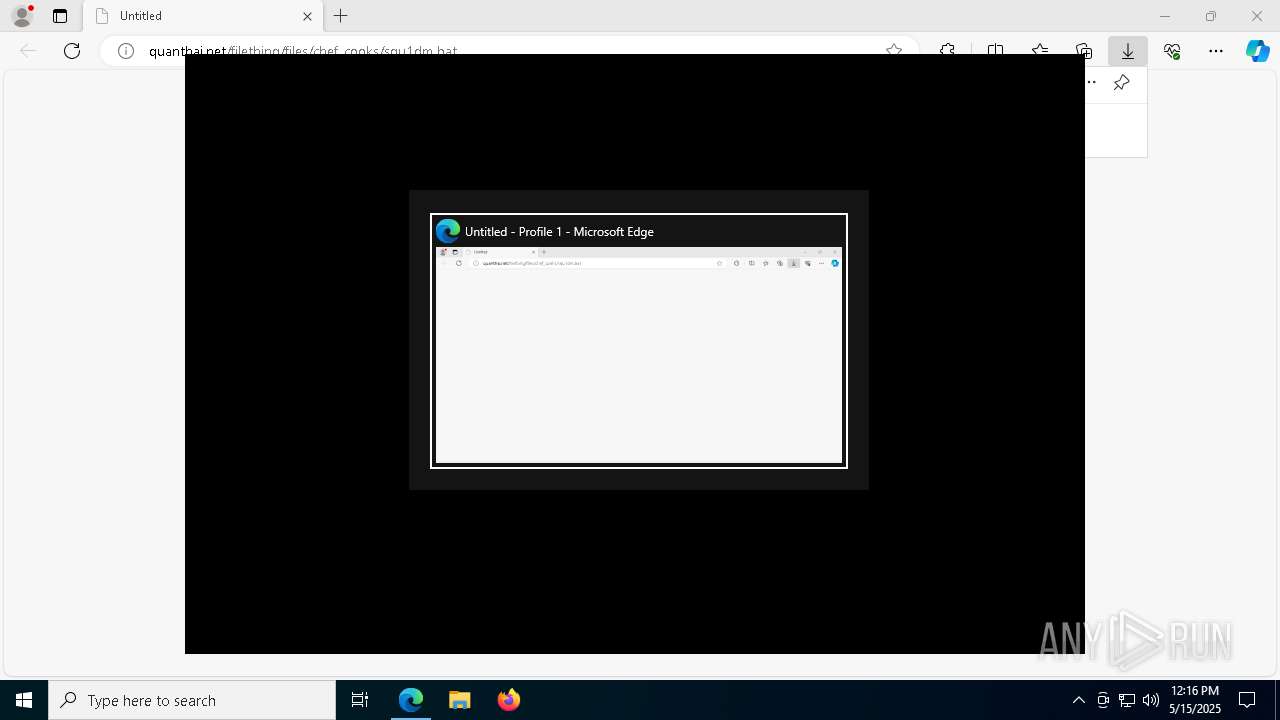Open the Copilot sidebar icon
The height and width of the screenshot is (720, 1280).
[1258, 51]
